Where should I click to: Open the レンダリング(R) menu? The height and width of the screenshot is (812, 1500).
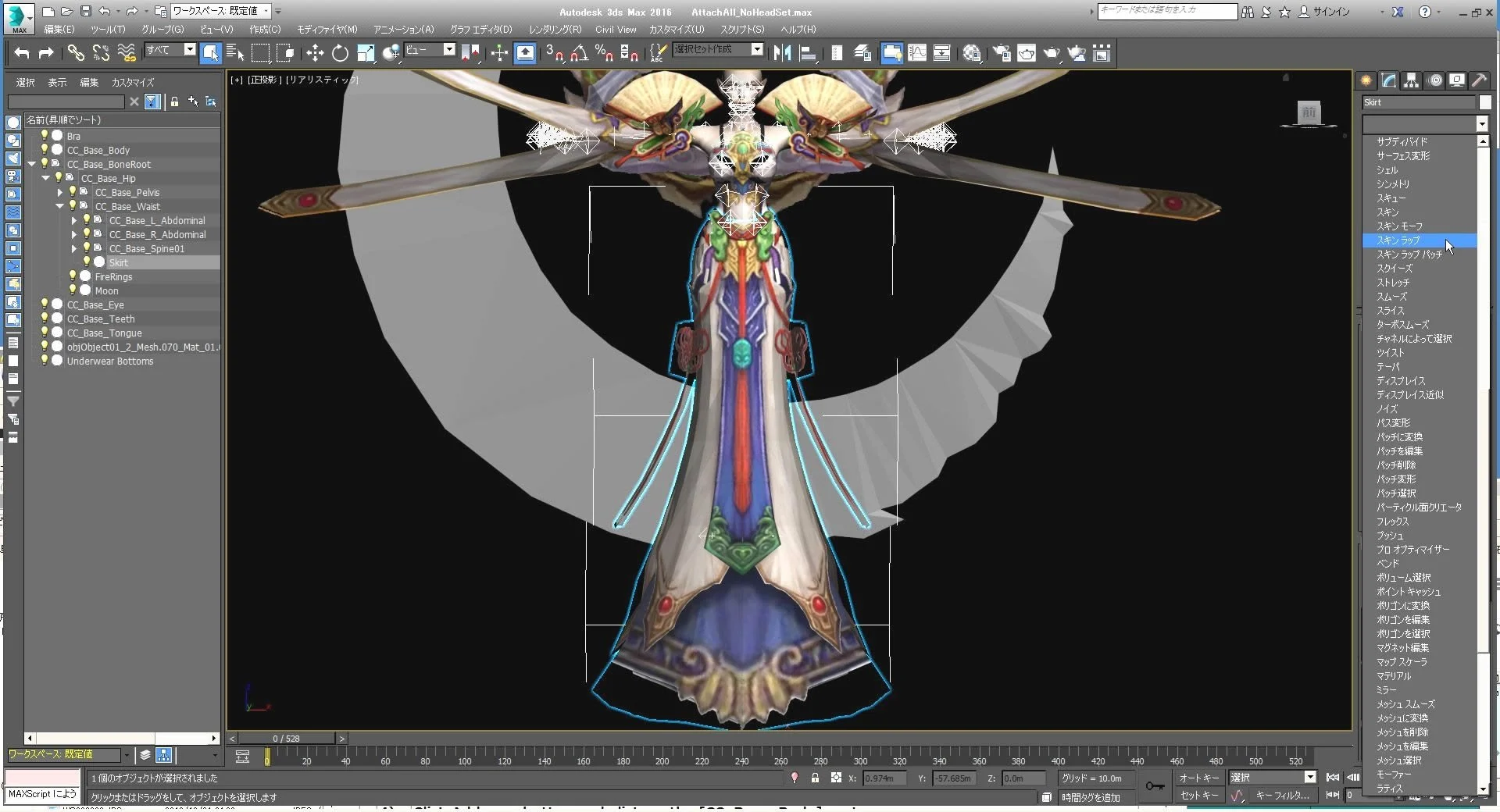[555, 30]
